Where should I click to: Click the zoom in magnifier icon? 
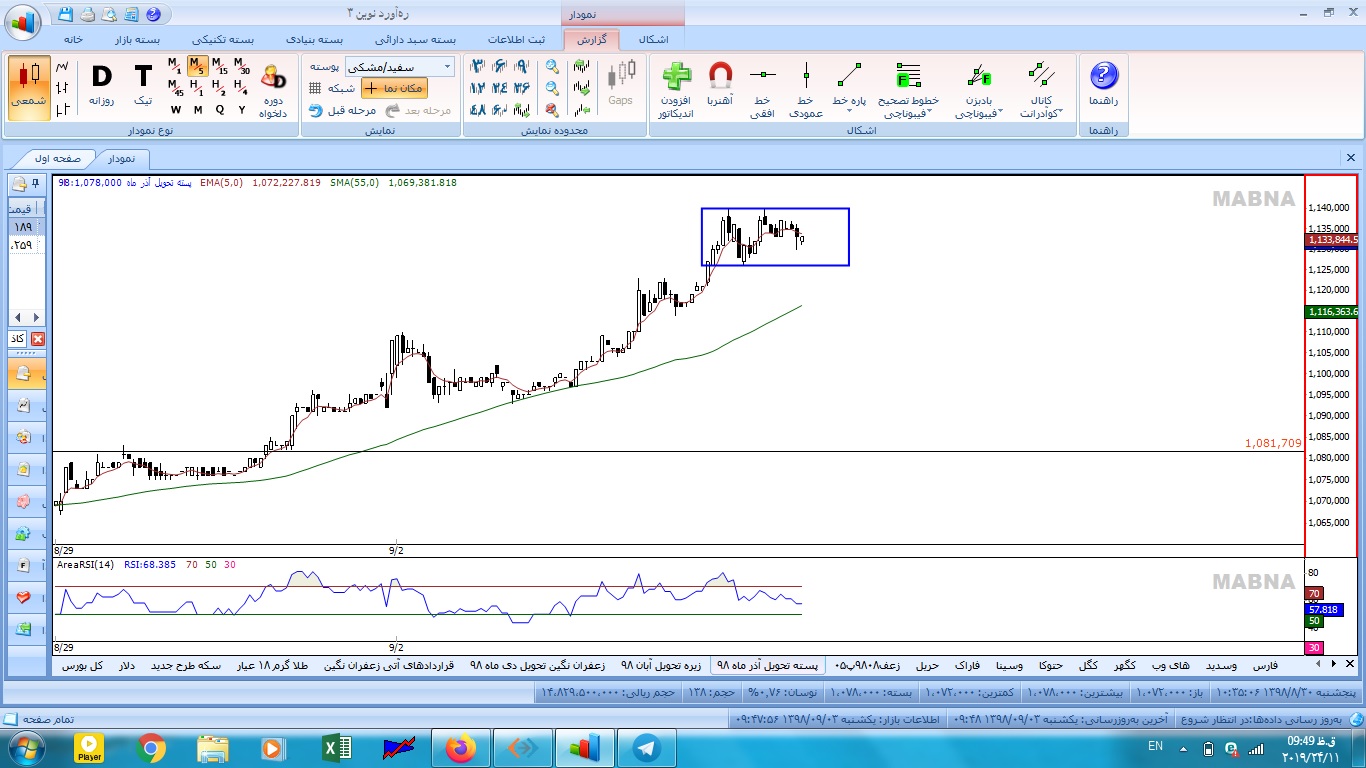point(552,66)
